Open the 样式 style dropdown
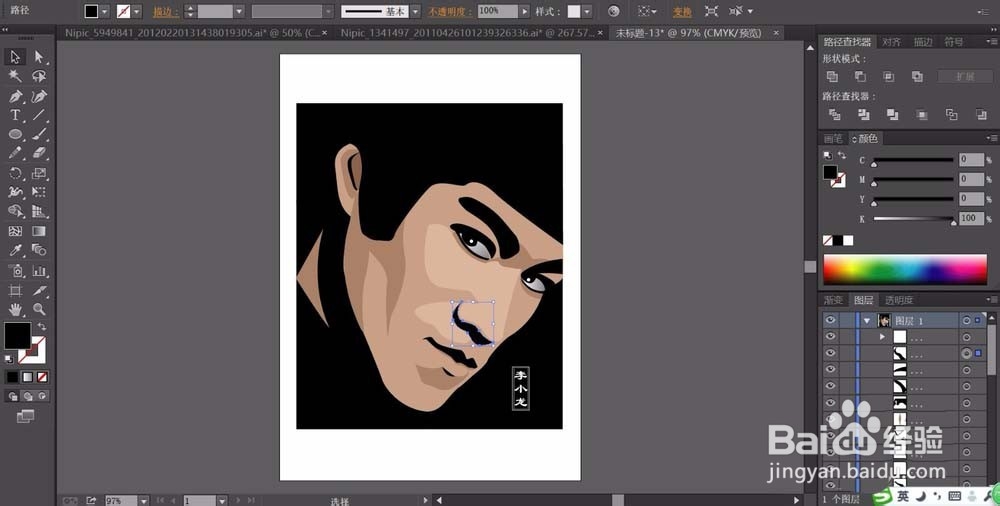Viewport: 1000px width, 506px height. pyautogui.click(x=587, y=11)
